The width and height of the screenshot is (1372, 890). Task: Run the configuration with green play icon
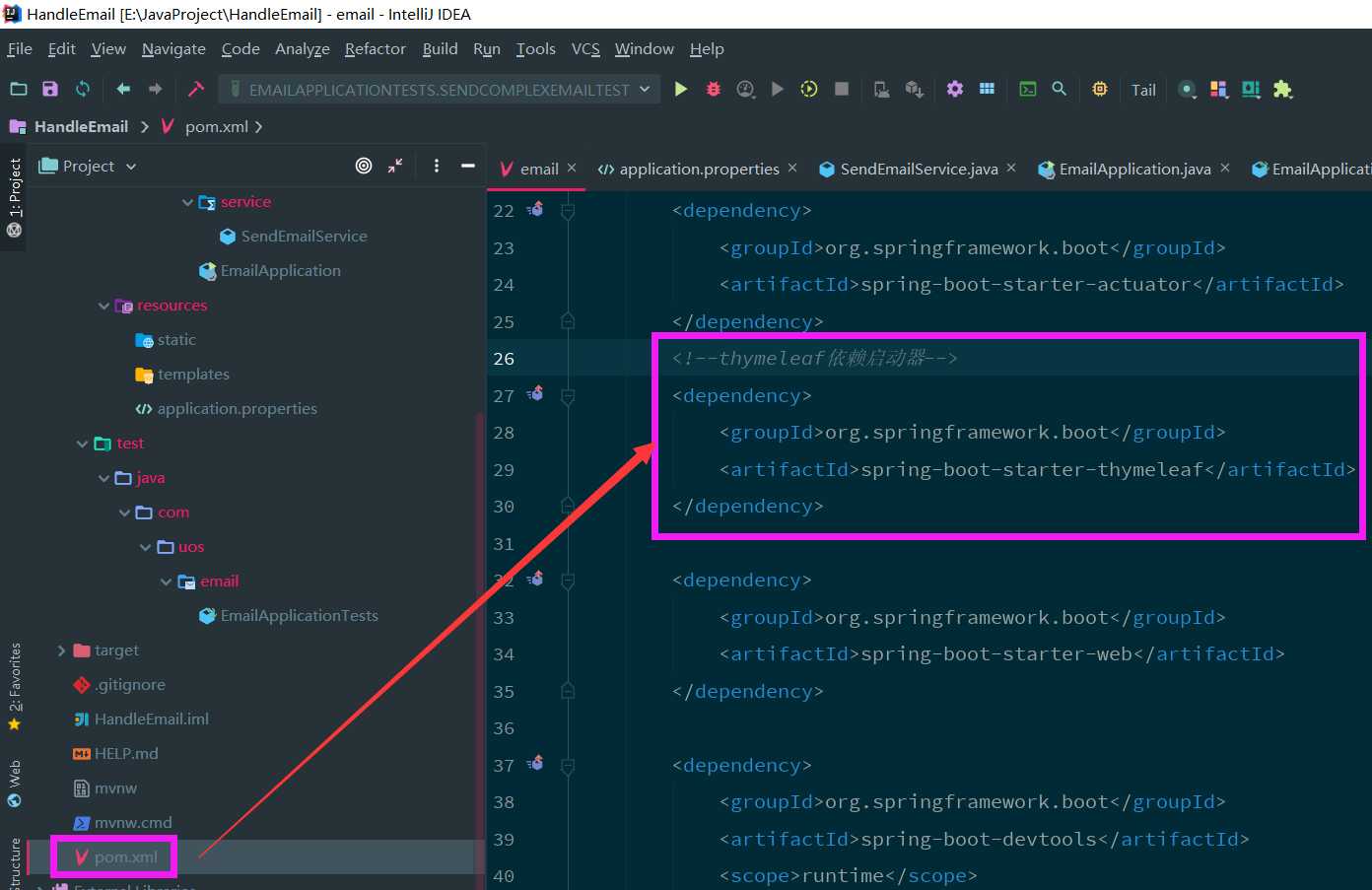[681, 89]
